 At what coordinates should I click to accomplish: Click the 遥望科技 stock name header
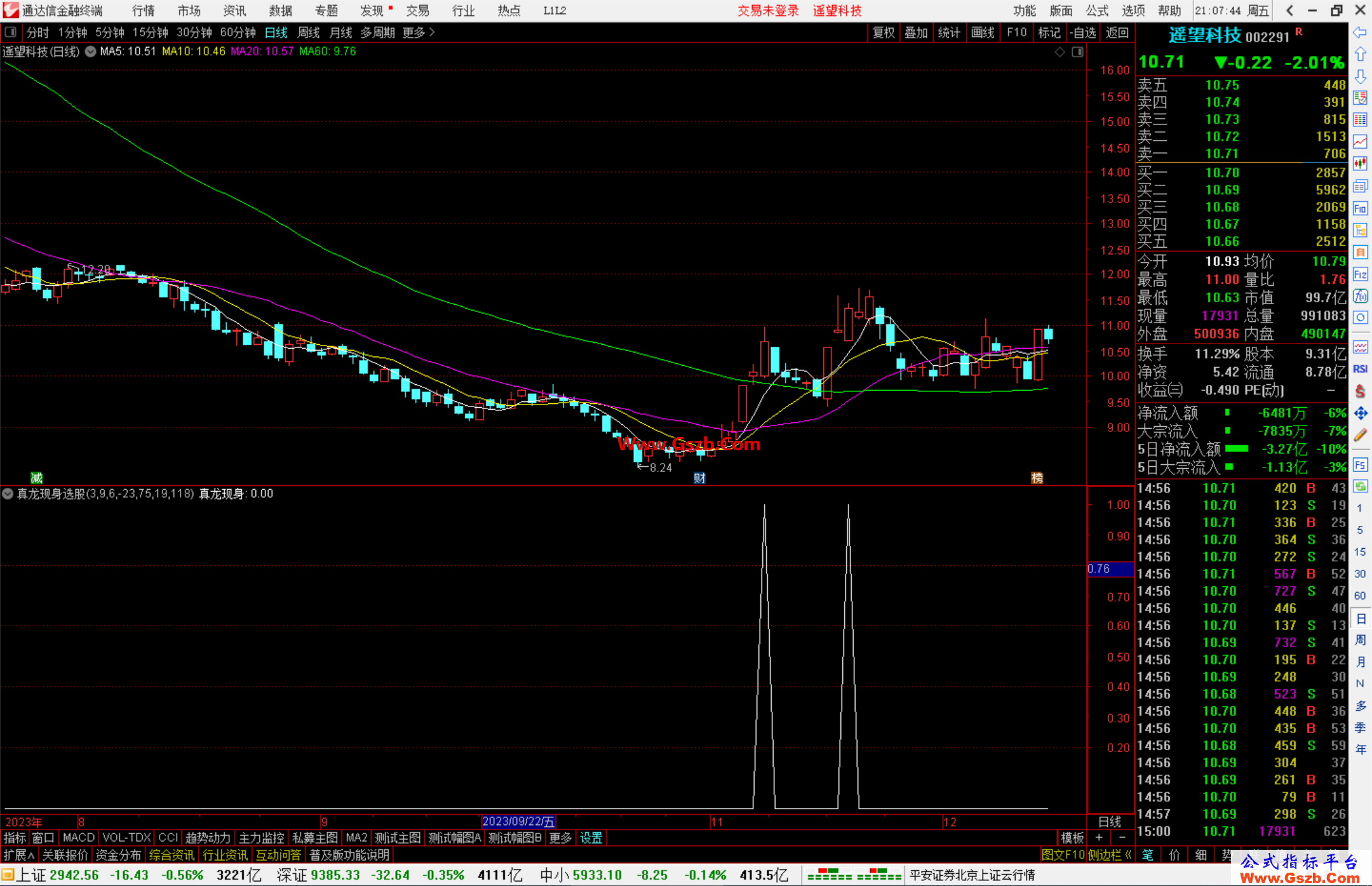[x=1205, y=36]
